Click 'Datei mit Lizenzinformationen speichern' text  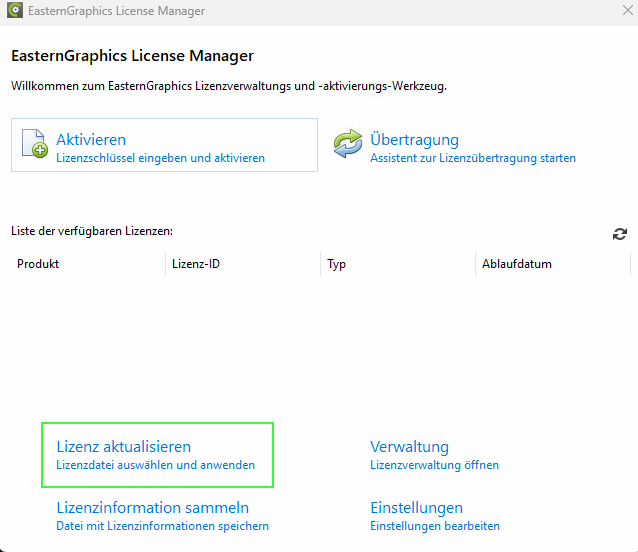click(162, 526)
